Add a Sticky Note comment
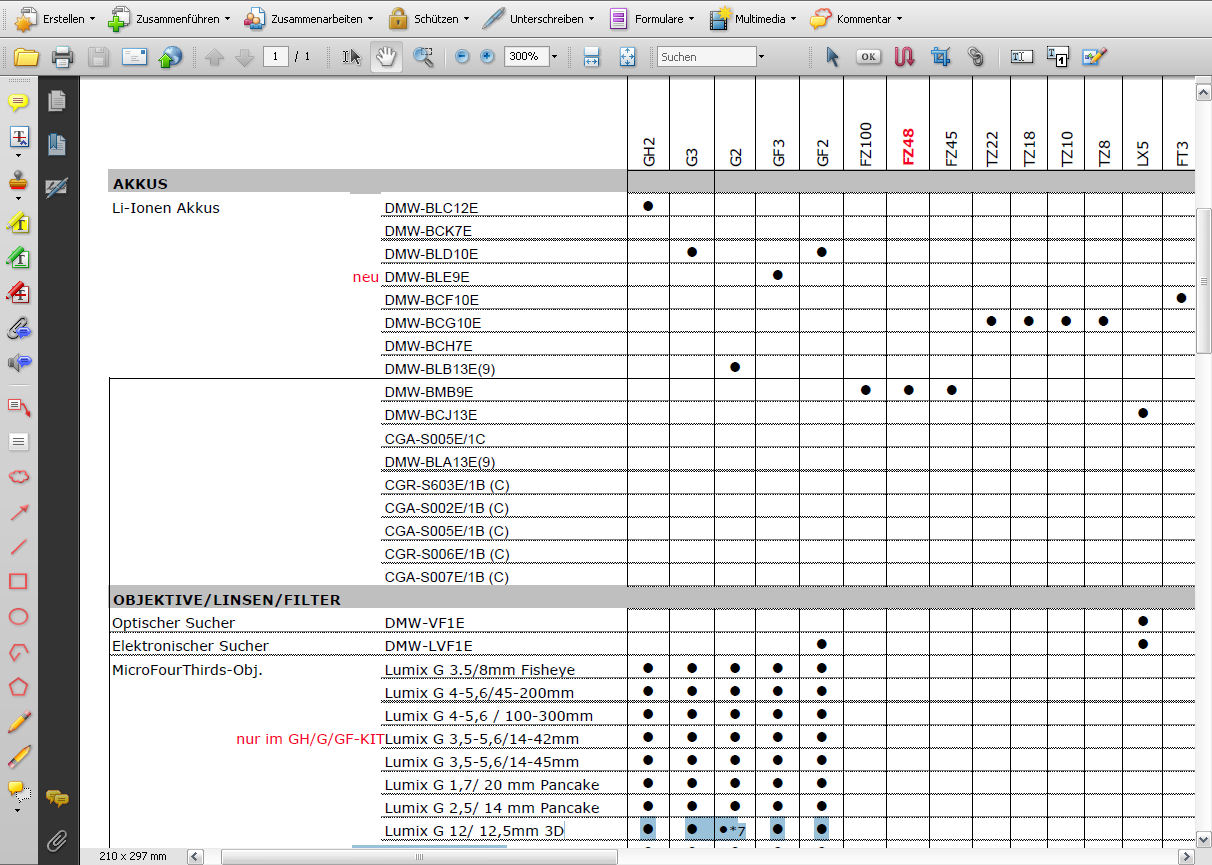 [18, 102]
